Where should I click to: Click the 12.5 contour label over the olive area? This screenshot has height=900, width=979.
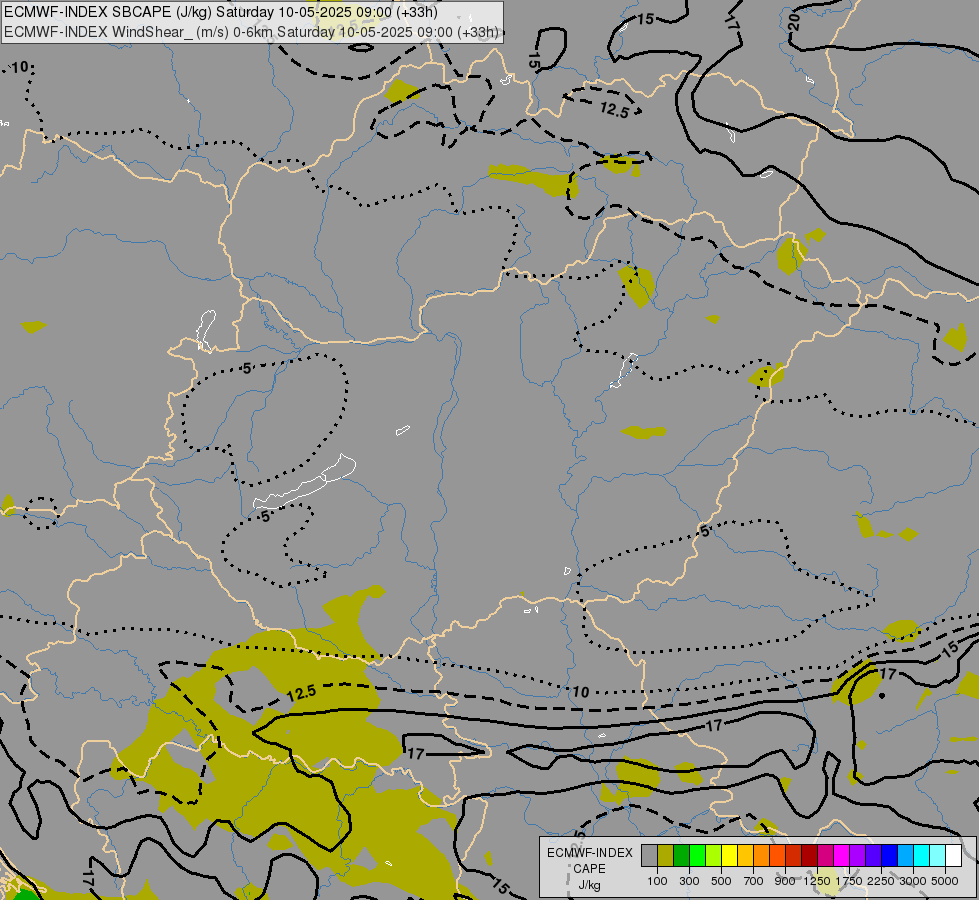tap(302, 693)
